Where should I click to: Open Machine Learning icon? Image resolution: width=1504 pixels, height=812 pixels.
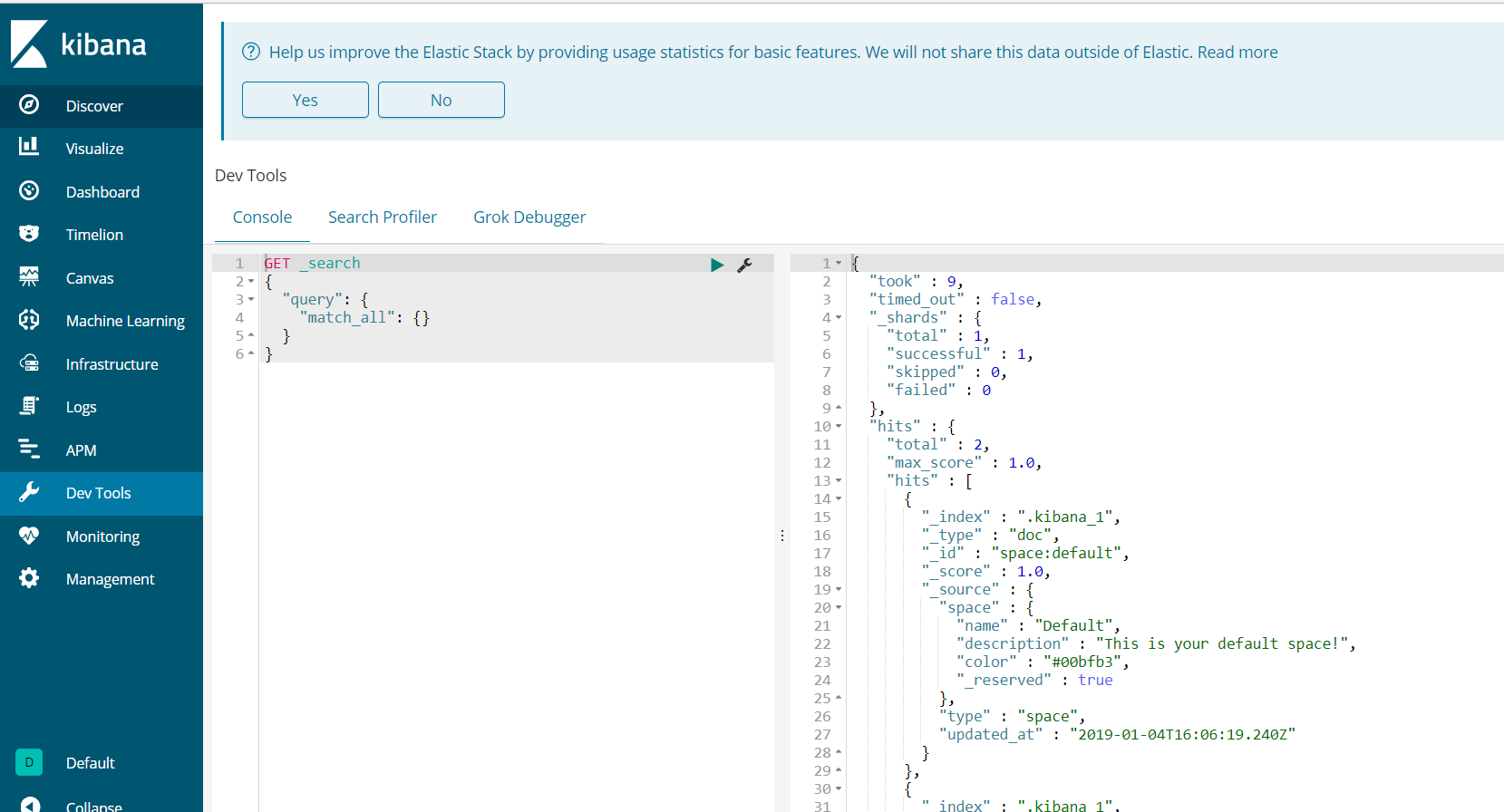29,320
